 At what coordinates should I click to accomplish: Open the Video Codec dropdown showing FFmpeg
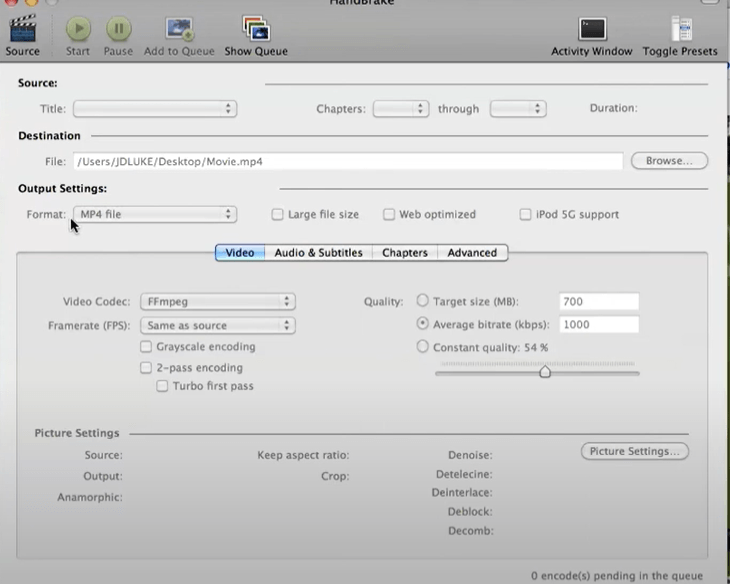tap(218, 301)
